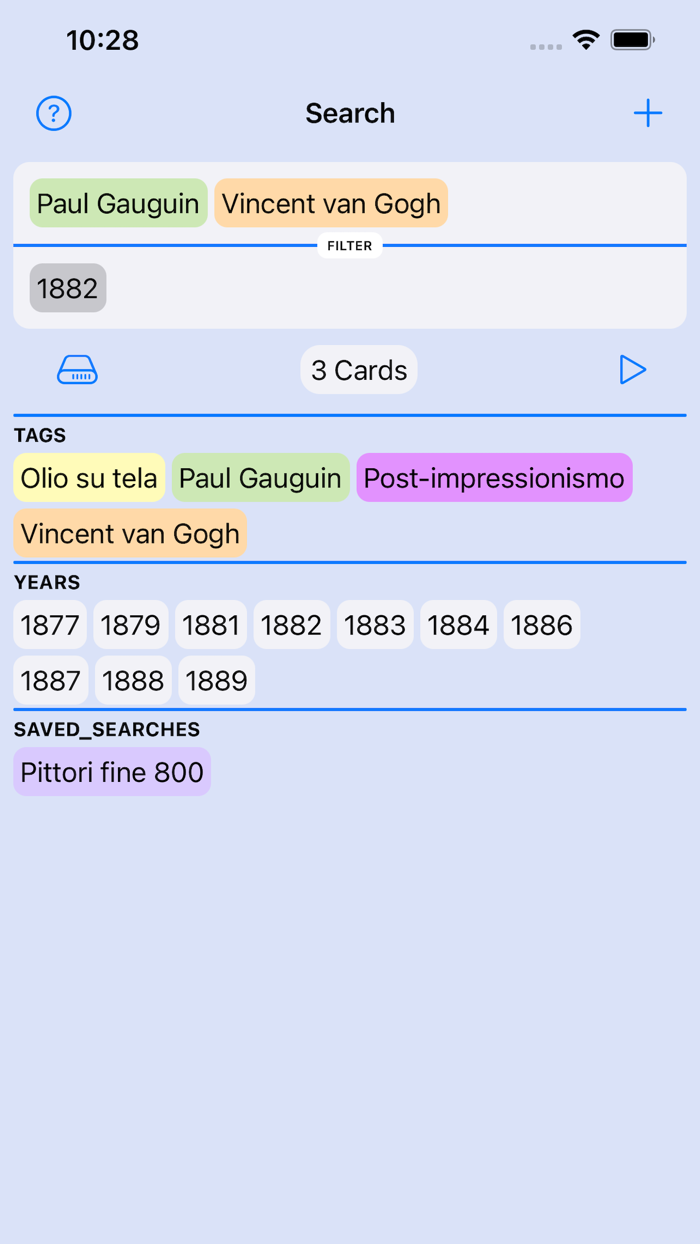Screen dimensions: 700x1244
Task: Tap the battery status icon
Action: (633, 40)
